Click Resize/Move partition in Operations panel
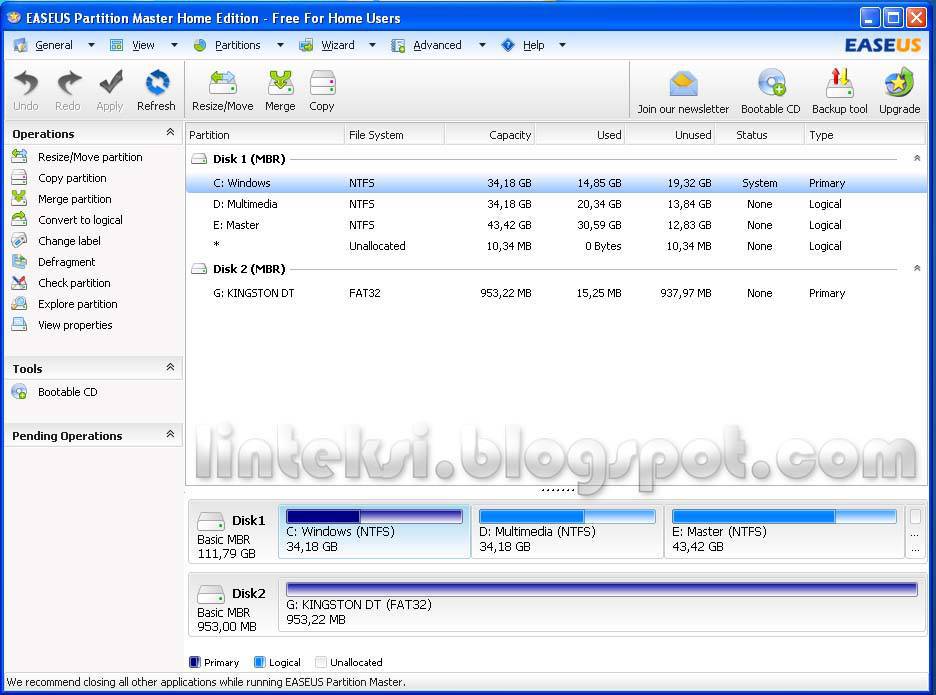The height and width of the screenshot is (695, 936). (90, 157)
